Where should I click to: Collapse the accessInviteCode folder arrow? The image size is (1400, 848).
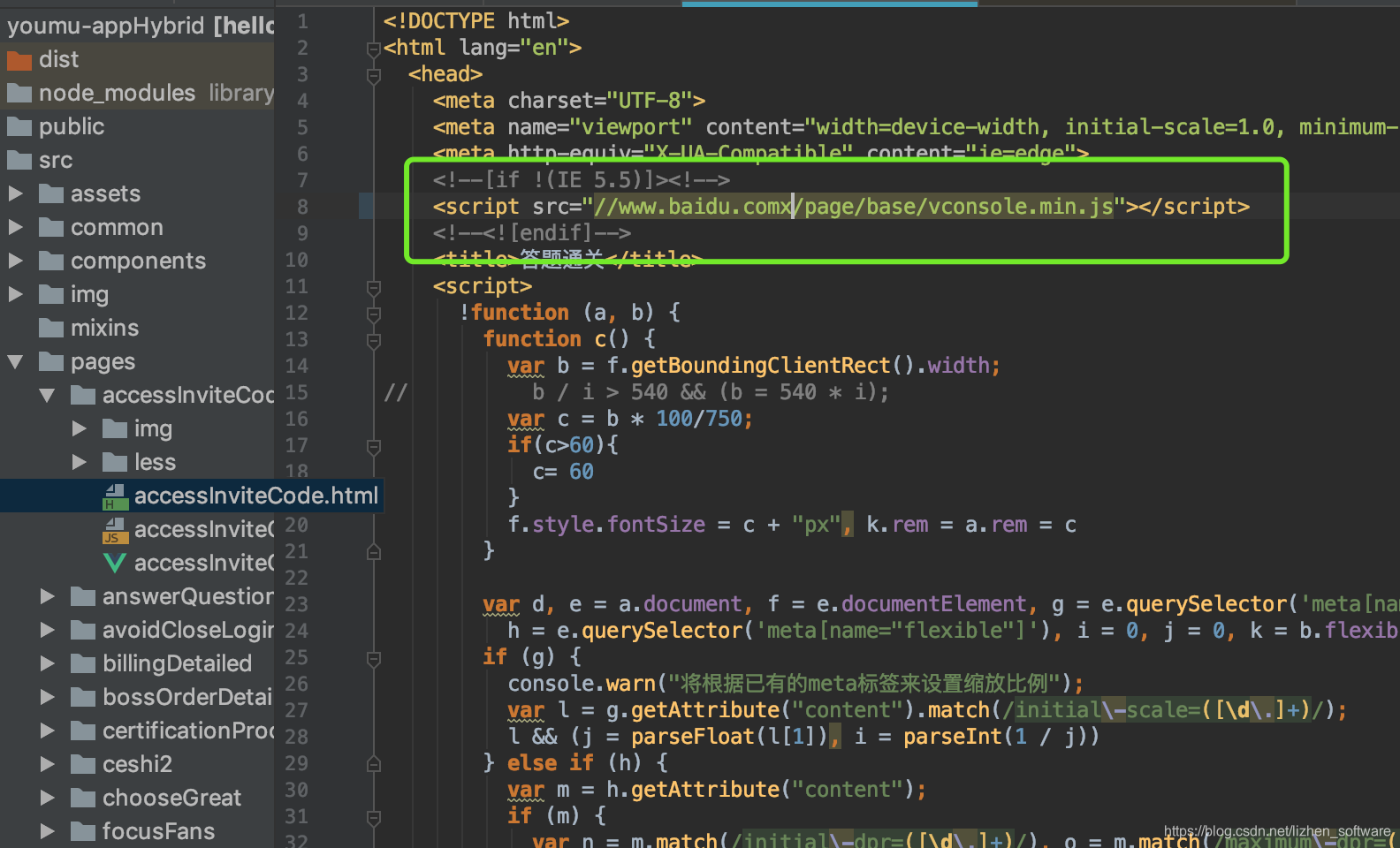click(47, 396)
